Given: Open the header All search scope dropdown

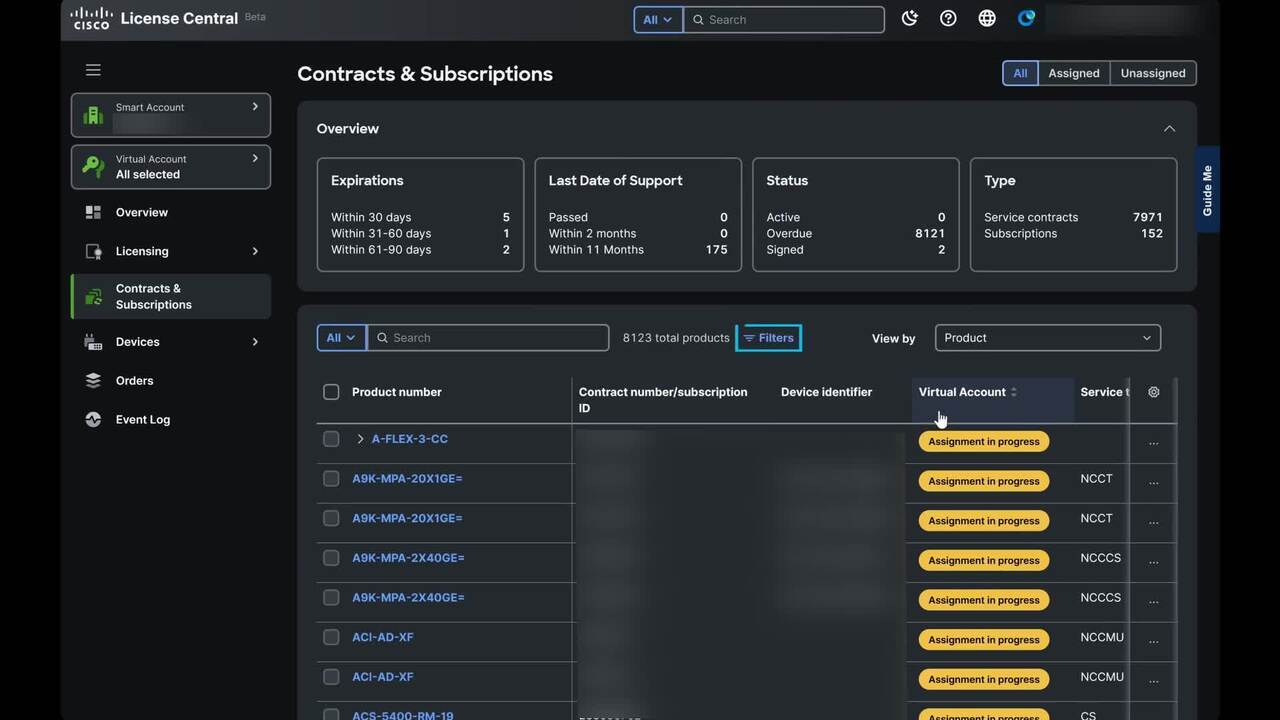Looking at the screenshot, I should click(x=658, y=19).
